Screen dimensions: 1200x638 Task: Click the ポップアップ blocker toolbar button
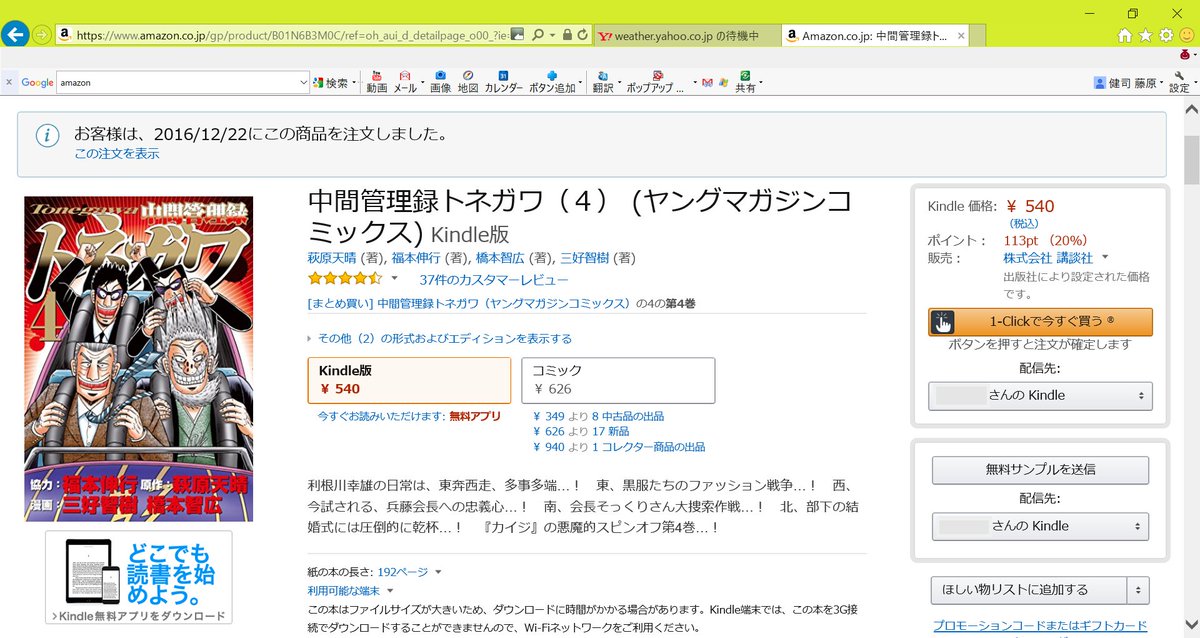[656, 82]
